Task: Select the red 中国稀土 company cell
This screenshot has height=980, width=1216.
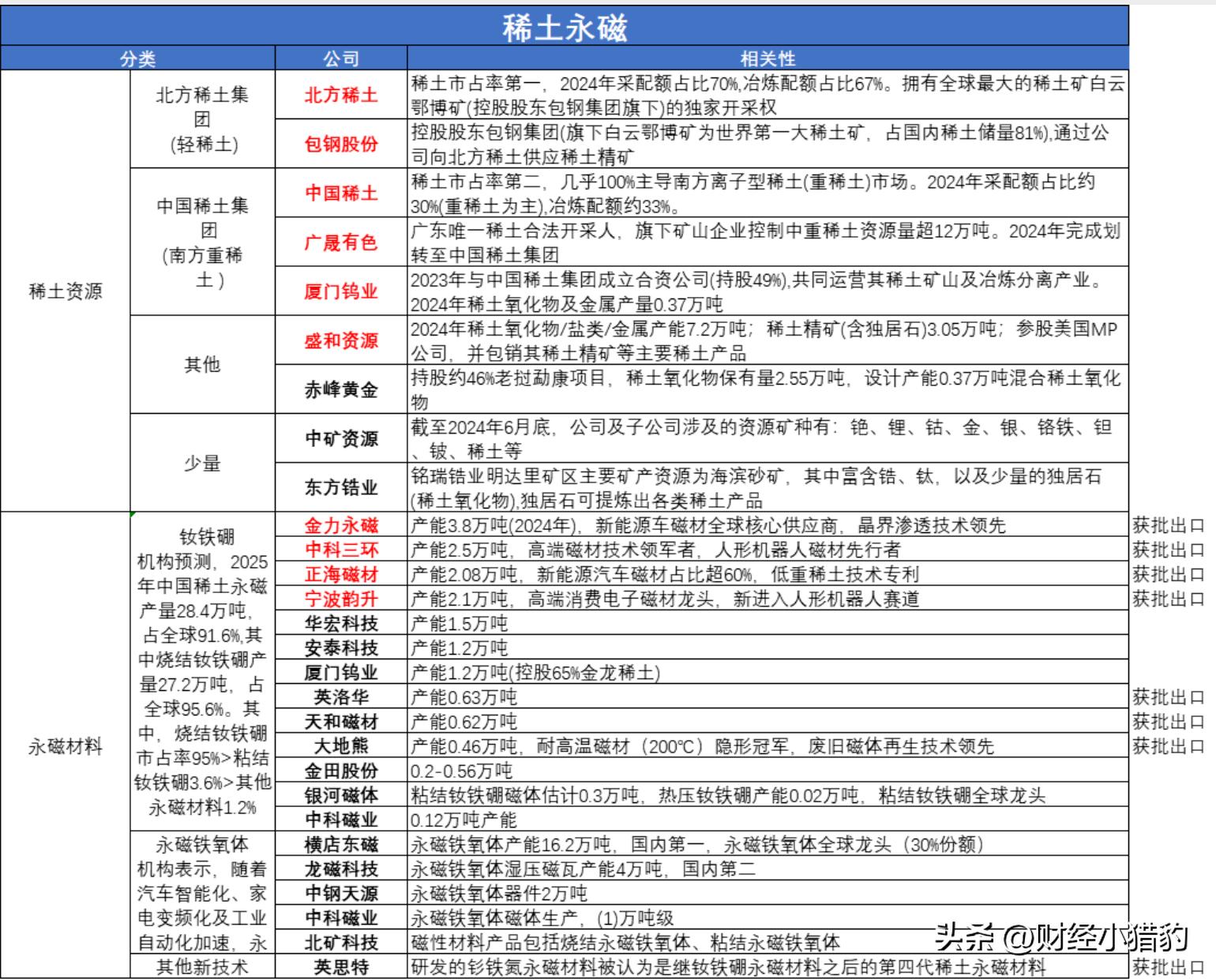Action: tap(341, 193)
